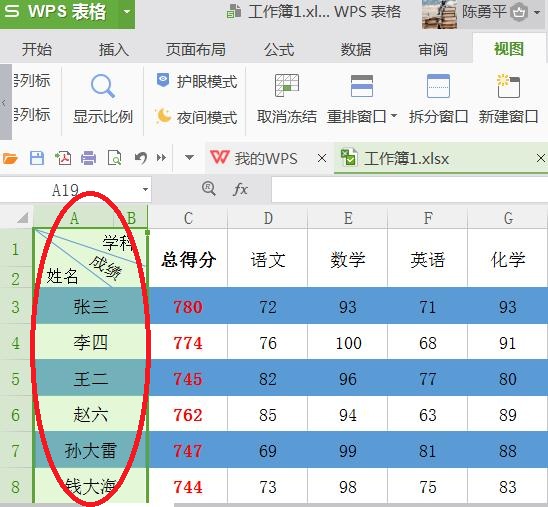Click 取消冻结 unfreeze panes icon

[x=287, y=85]
